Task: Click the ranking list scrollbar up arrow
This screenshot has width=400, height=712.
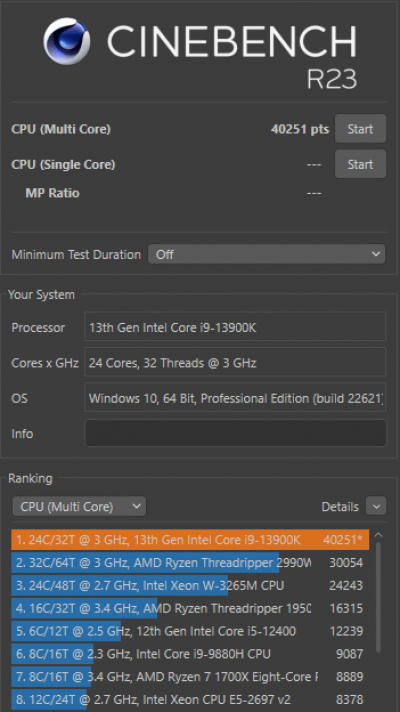Action: click(x=378, y=535)
